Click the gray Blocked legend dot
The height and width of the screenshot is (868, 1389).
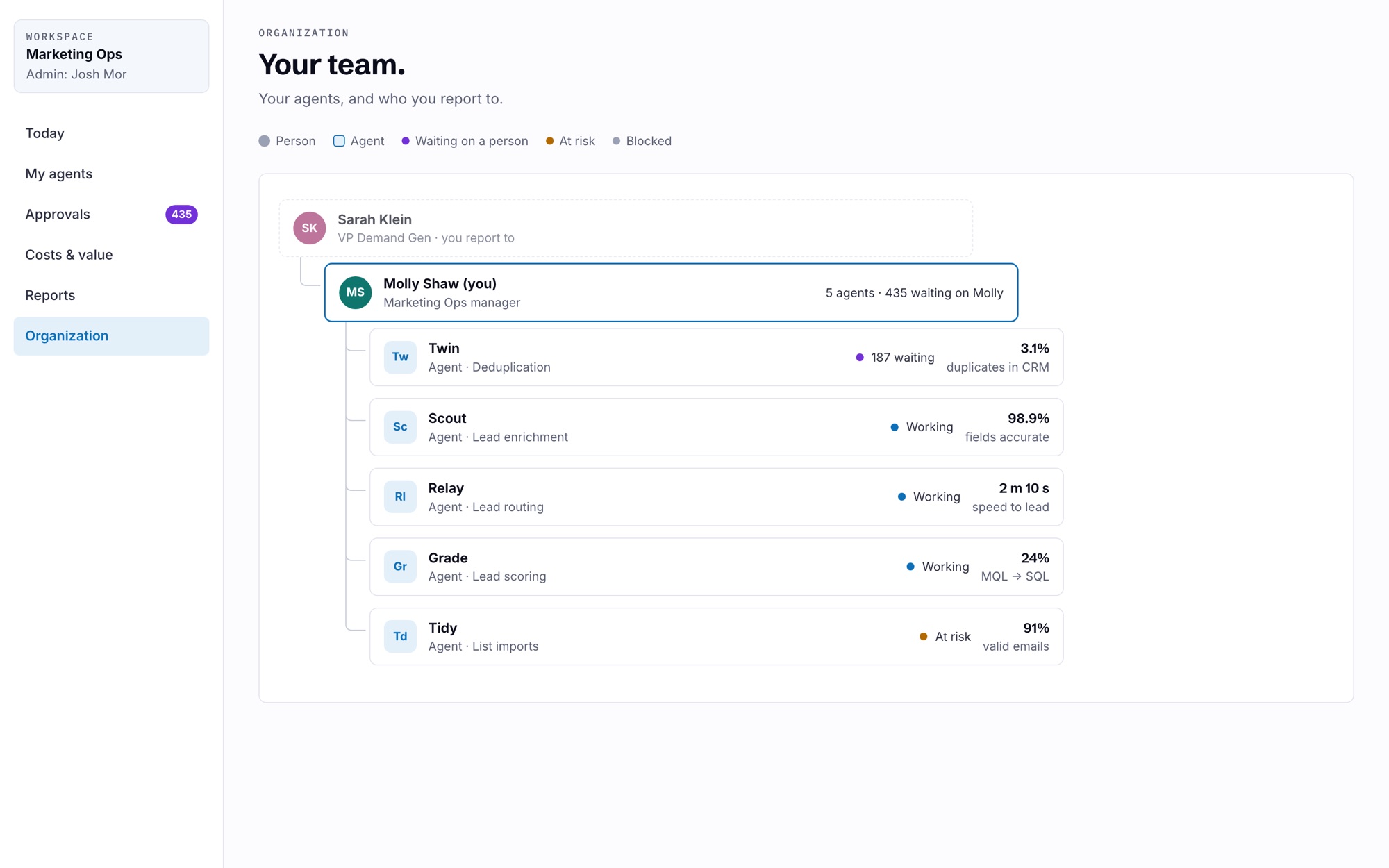click(616, 141)
